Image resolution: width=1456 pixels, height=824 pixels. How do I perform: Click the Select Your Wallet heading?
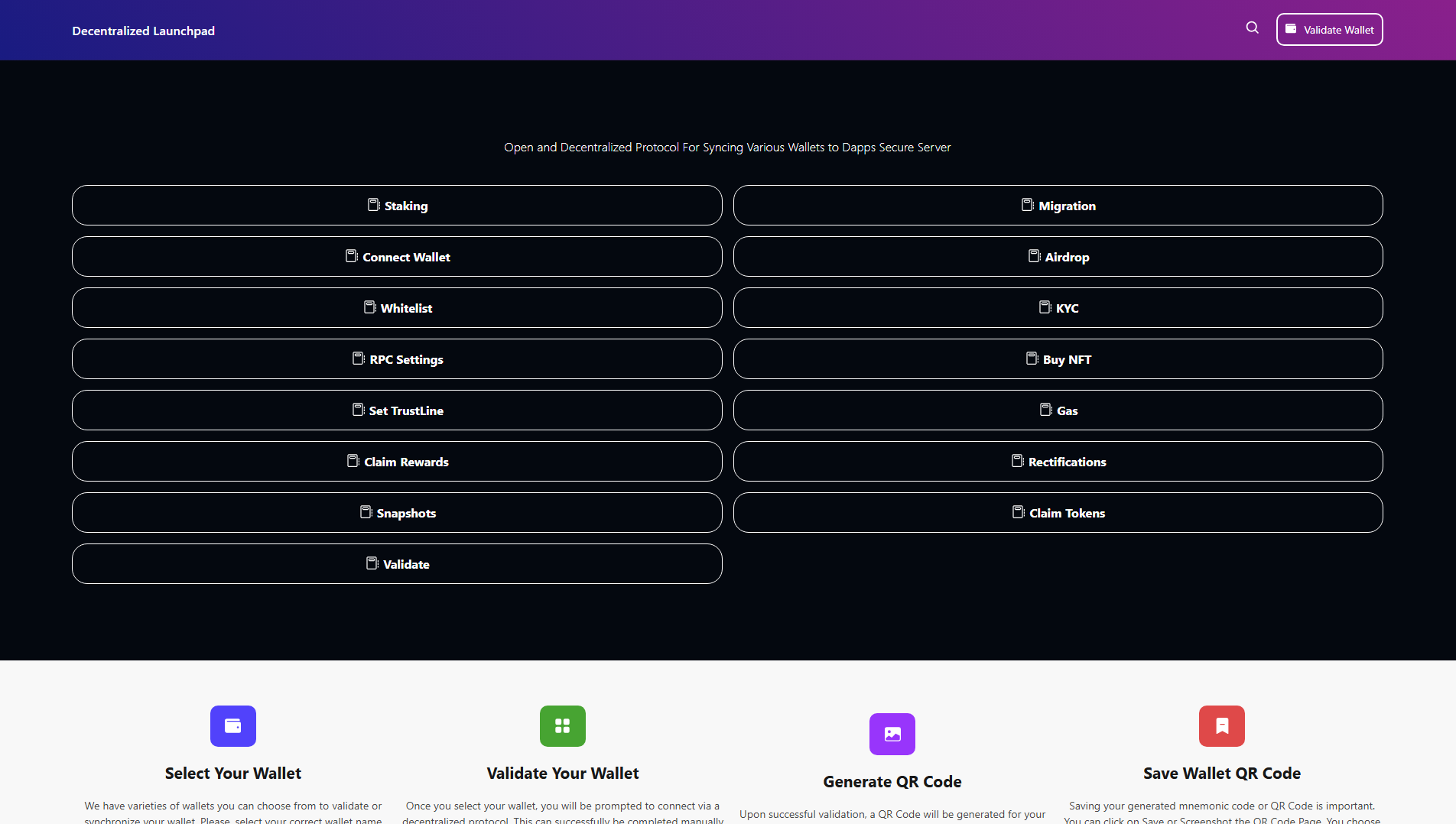[x=233, y=774]
